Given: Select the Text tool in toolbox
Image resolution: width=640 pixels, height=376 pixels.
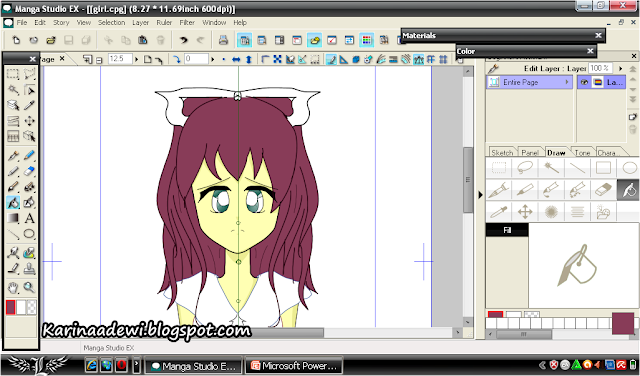Looking at the screenshot, I should (x=29, y=218).
